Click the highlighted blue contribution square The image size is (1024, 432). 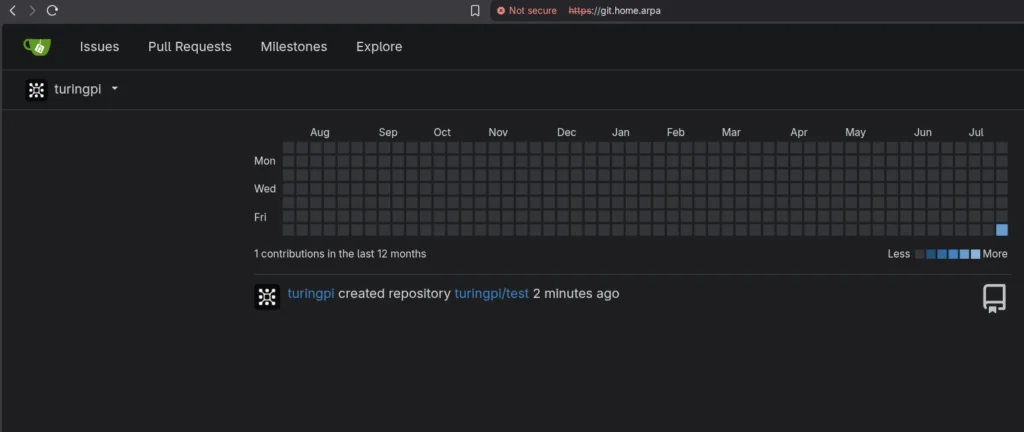tap(1002, 230)
